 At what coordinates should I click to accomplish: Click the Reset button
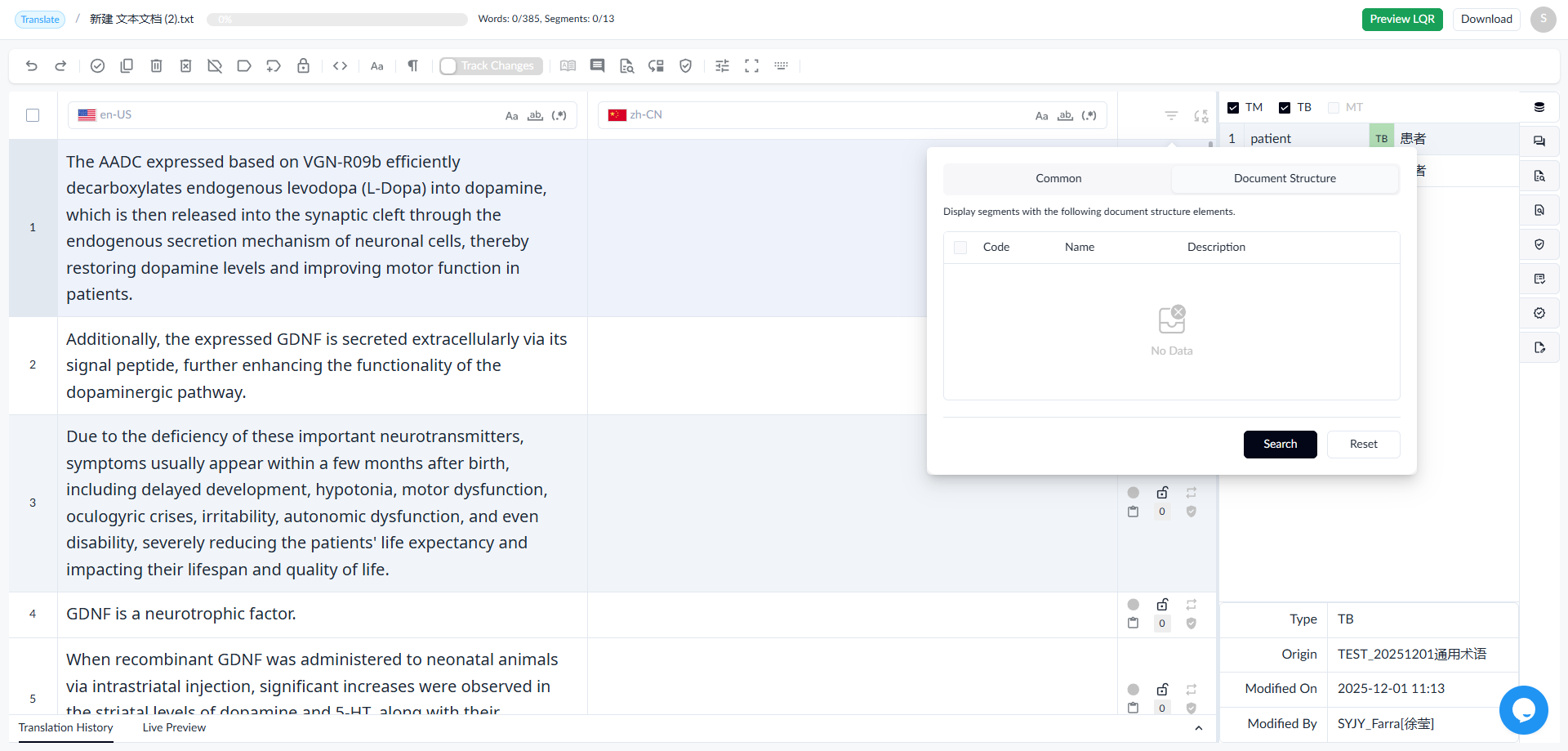[x=1364, y=445]
